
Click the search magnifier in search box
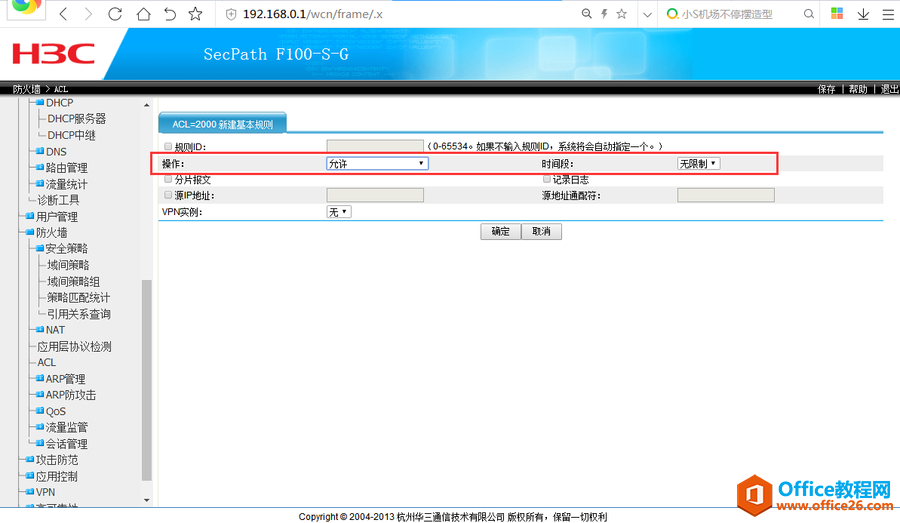(x=809, y=14)
